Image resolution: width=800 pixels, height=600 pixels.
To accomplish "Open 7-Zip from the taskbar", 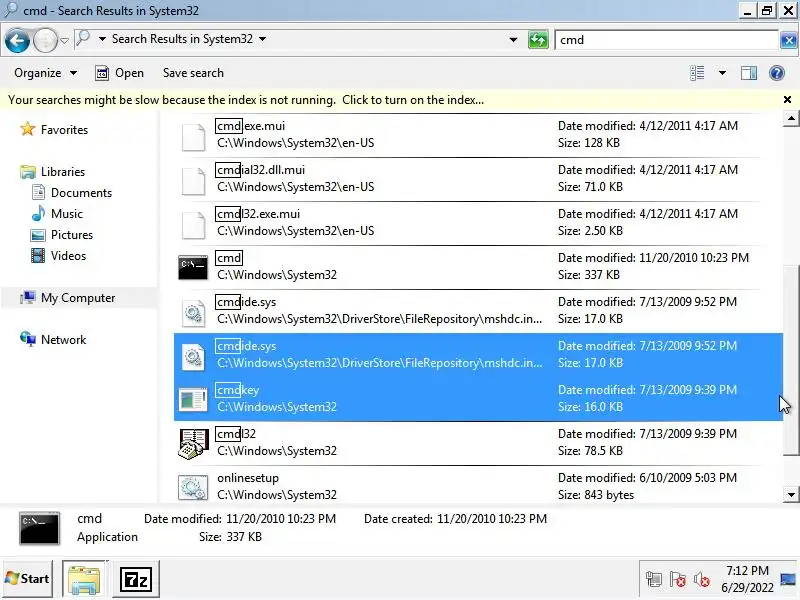I will point(136,579).
